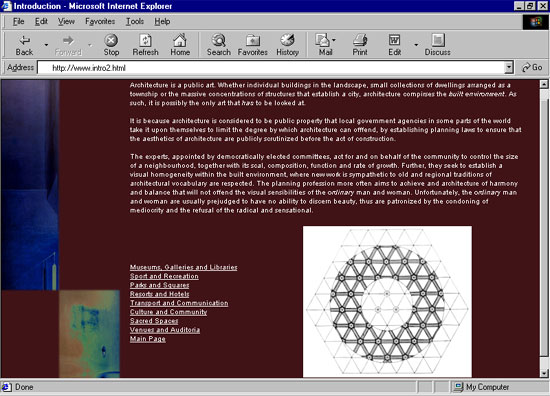The height and width of the screenshot is (396, 550).
Task: Print the page with Print icon
Action: pos(360,40)
